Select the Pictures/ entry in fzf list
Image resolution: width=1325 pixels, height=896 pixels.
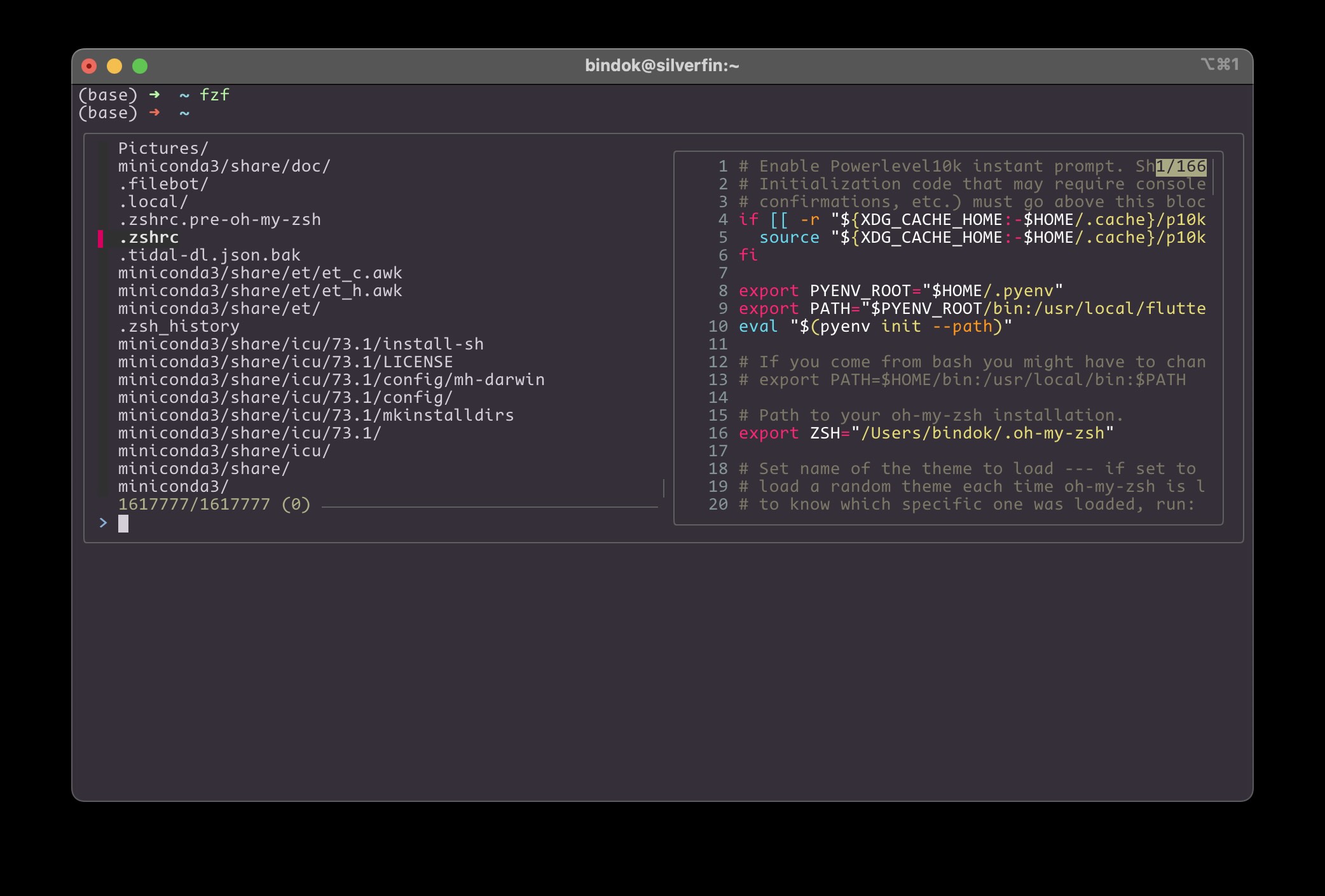tap(163, 148)
